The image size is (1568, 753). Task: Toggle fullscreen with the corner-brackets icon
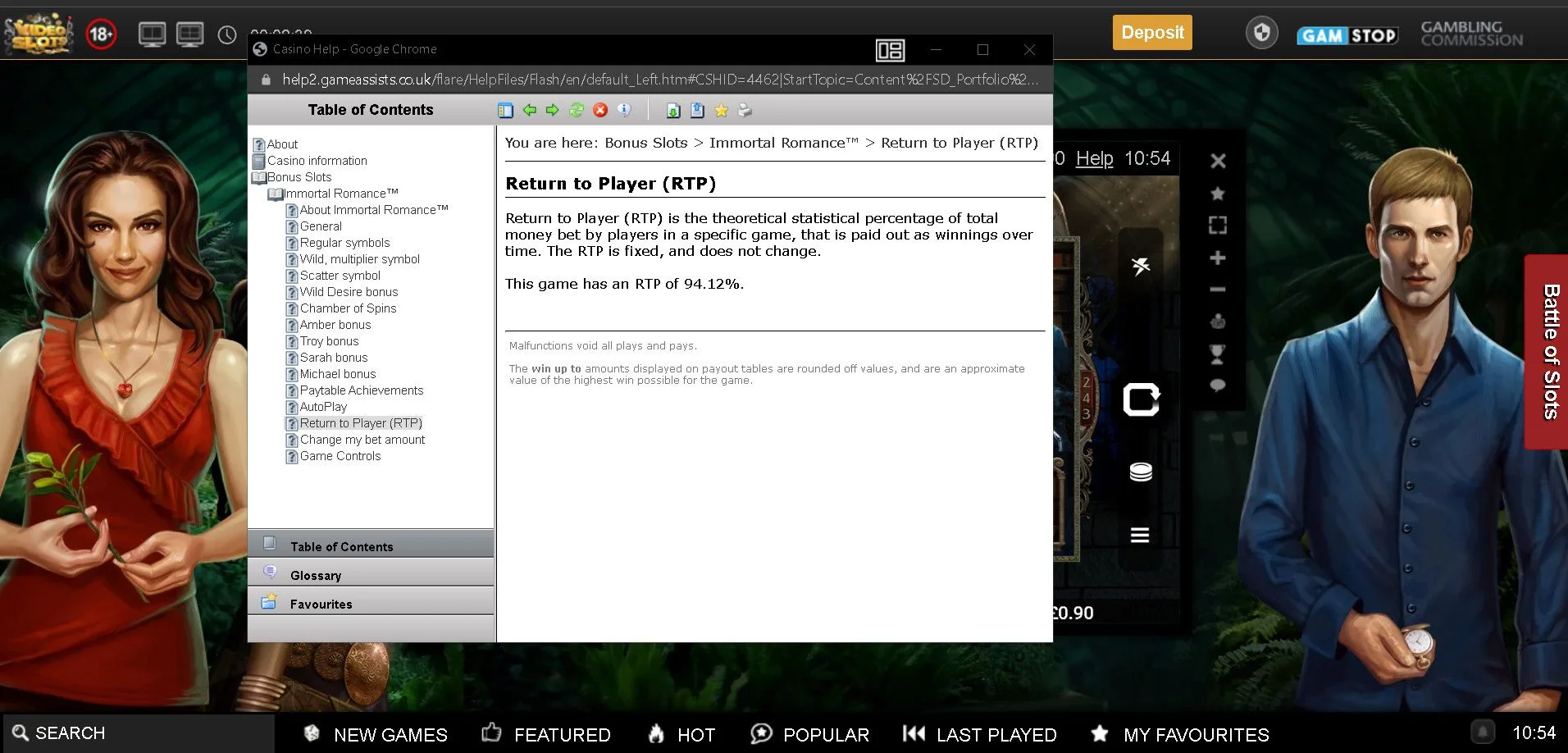1218,225
